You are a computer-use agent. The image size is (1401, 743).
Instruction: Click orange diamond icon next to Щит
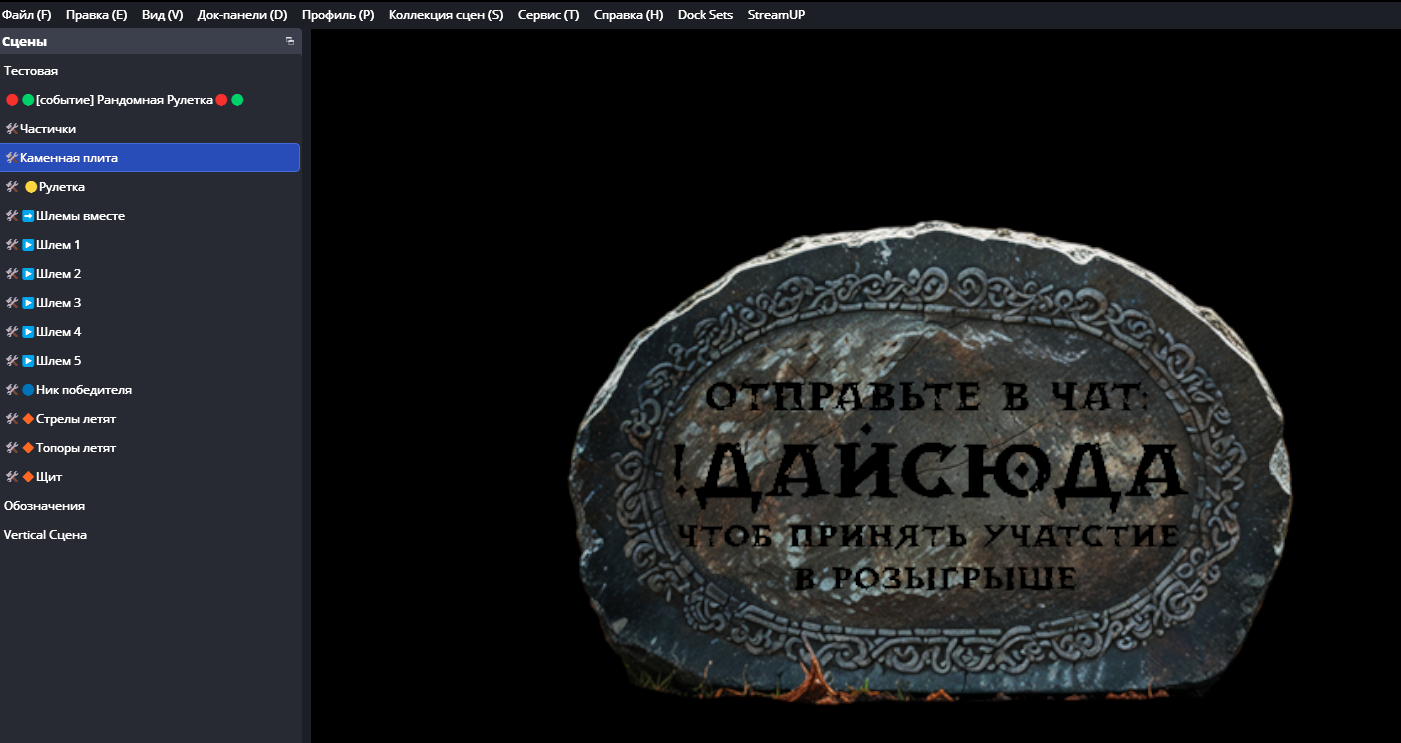tap(28, 477)
